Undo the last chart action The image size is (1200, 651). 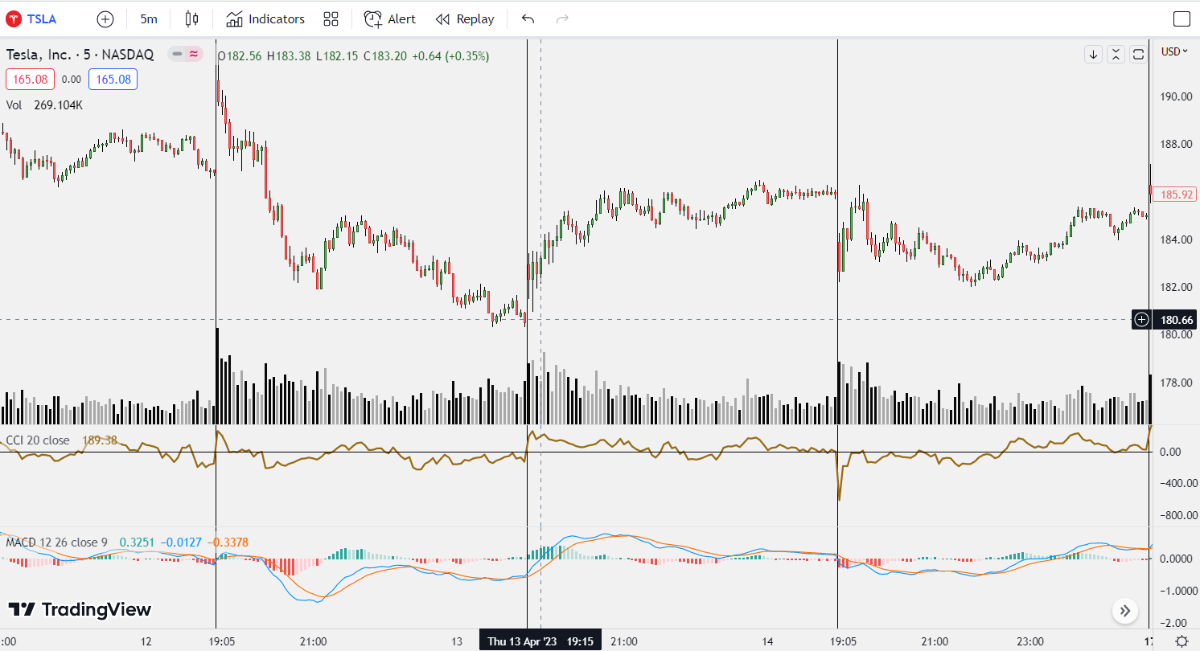(x=528, y=19)
